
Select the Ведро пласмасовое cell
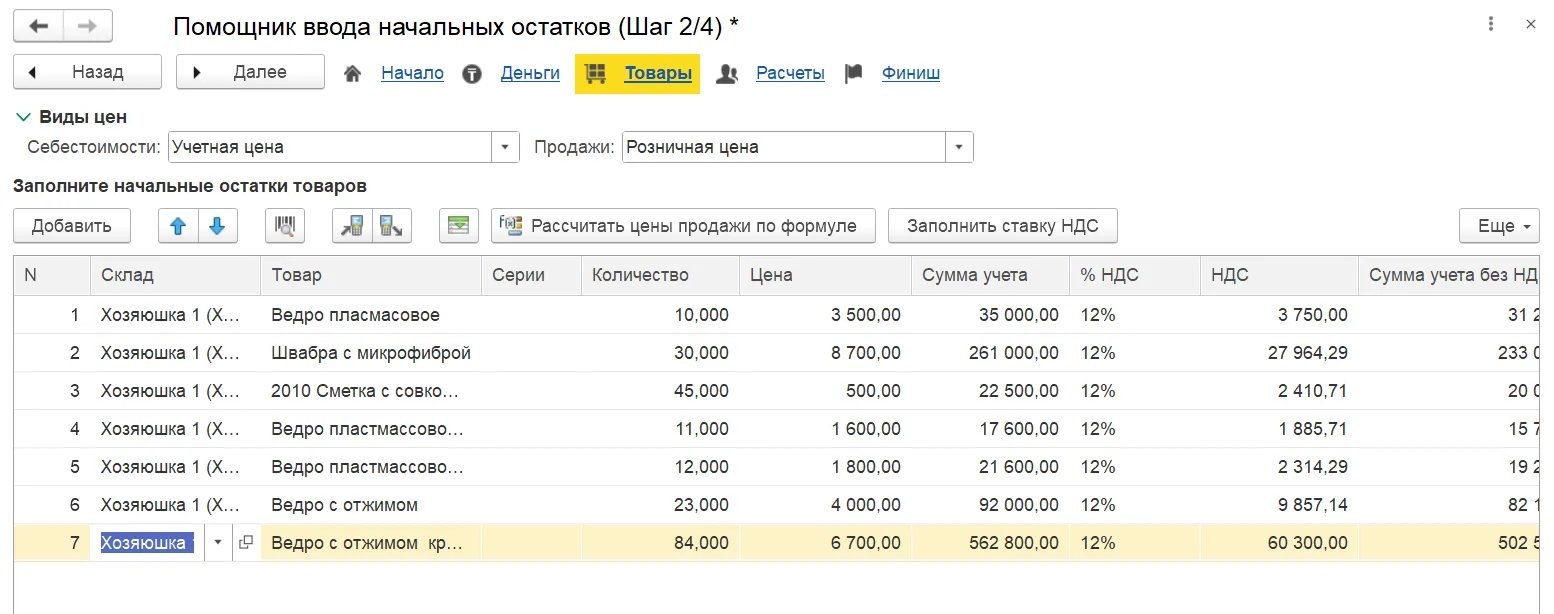(x=370, y=315)
